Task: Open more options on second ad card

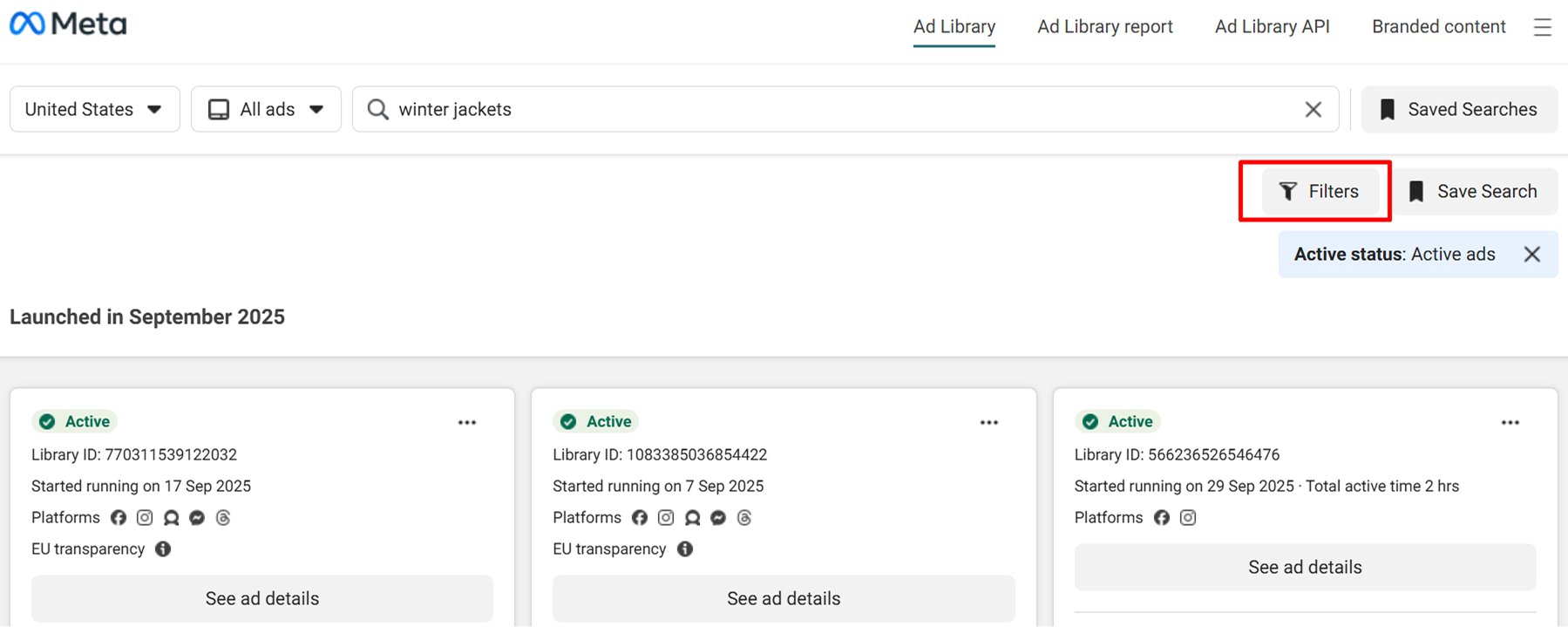Action: 988,423
